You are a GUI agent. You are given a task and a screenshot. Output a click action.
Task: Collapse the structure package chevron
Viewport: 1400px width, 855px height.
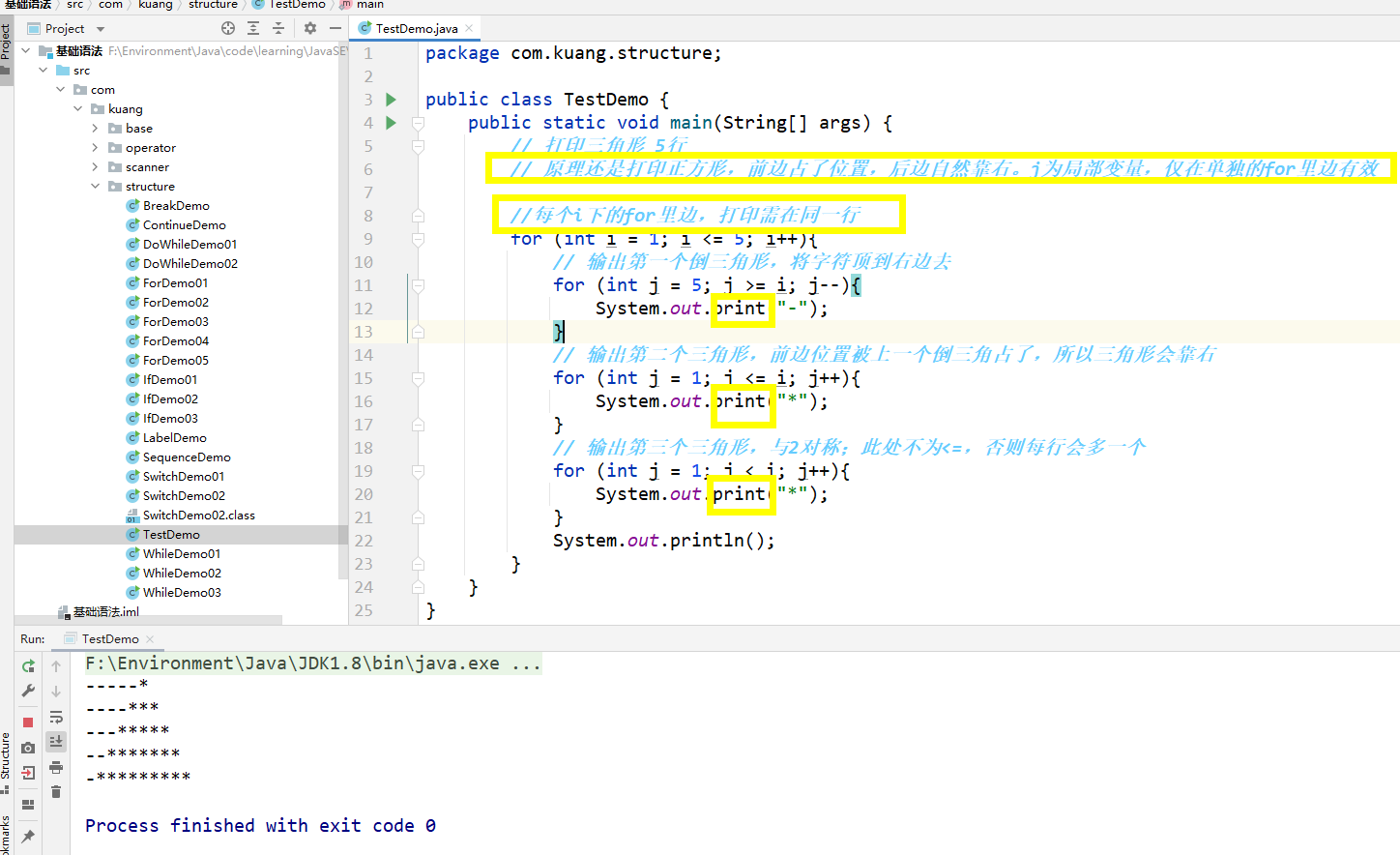(96, 186)
